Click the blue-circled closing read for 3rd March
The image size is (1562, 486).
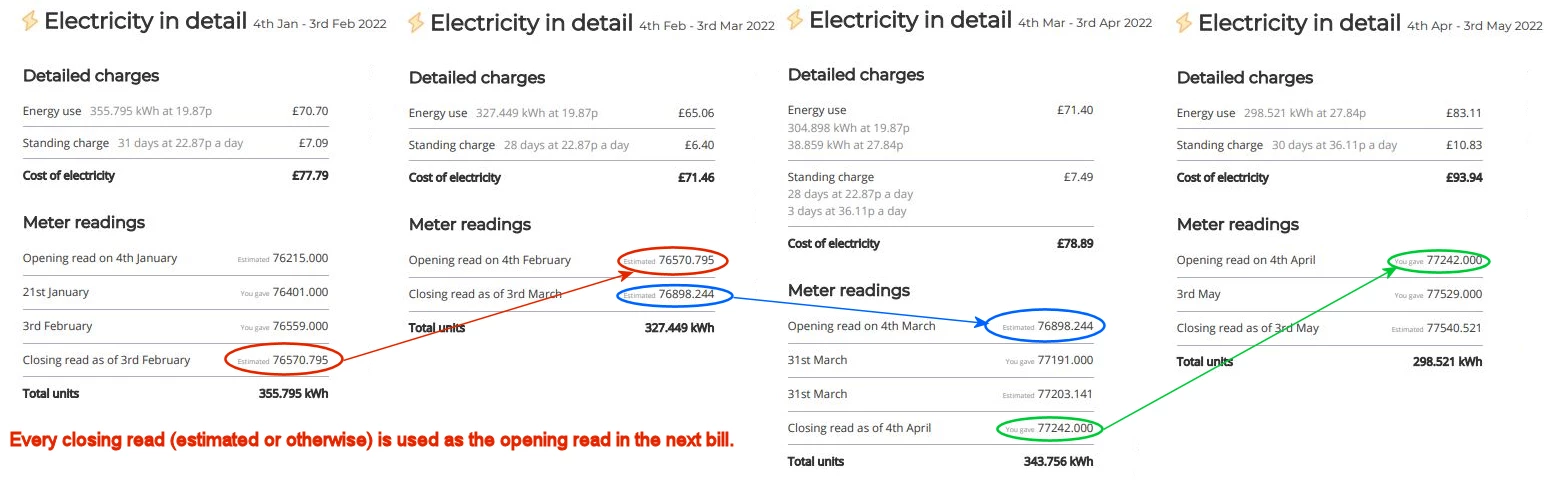[676, 295]
